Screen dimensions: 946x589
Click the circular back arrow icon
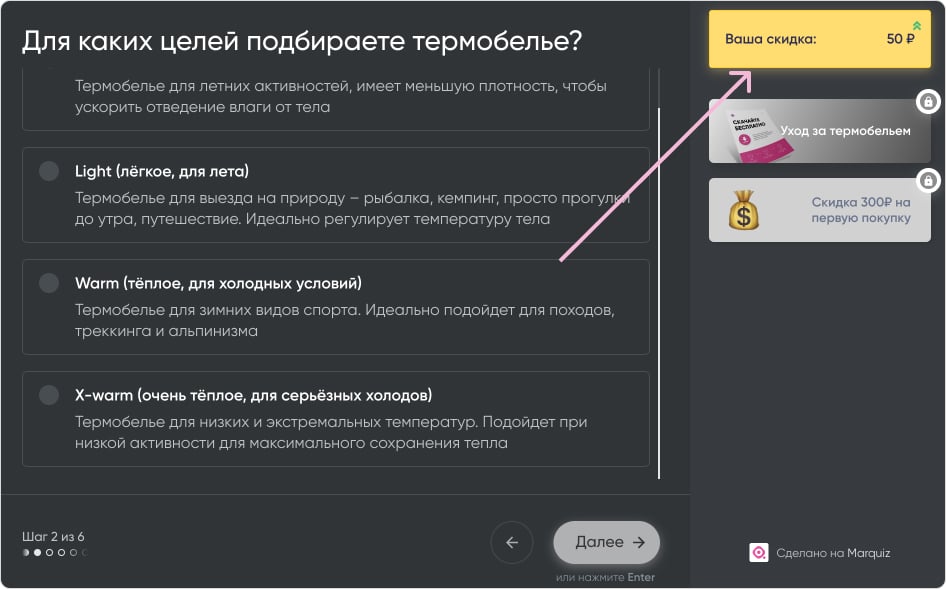click(512, 542)
